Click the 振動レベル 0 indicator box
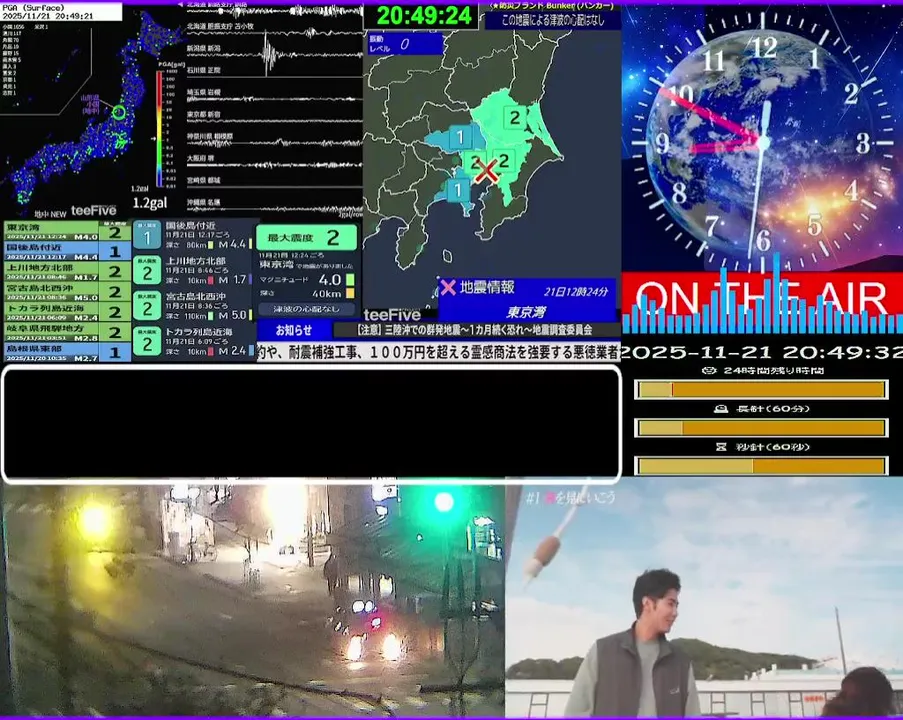 [x=405, y=44]
